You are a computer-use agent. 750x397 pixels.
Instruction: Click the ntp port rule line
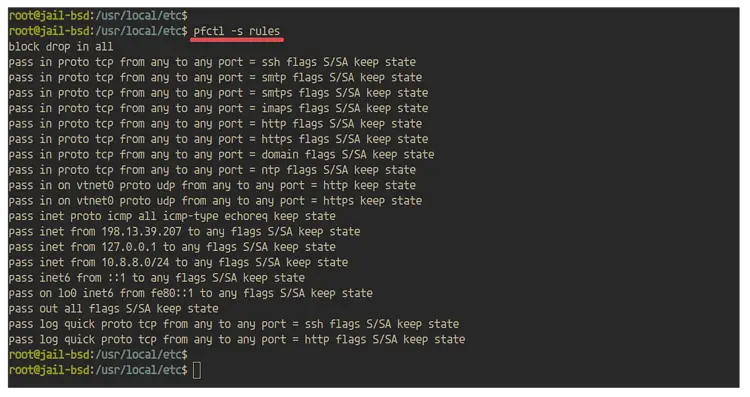(212, 170)
